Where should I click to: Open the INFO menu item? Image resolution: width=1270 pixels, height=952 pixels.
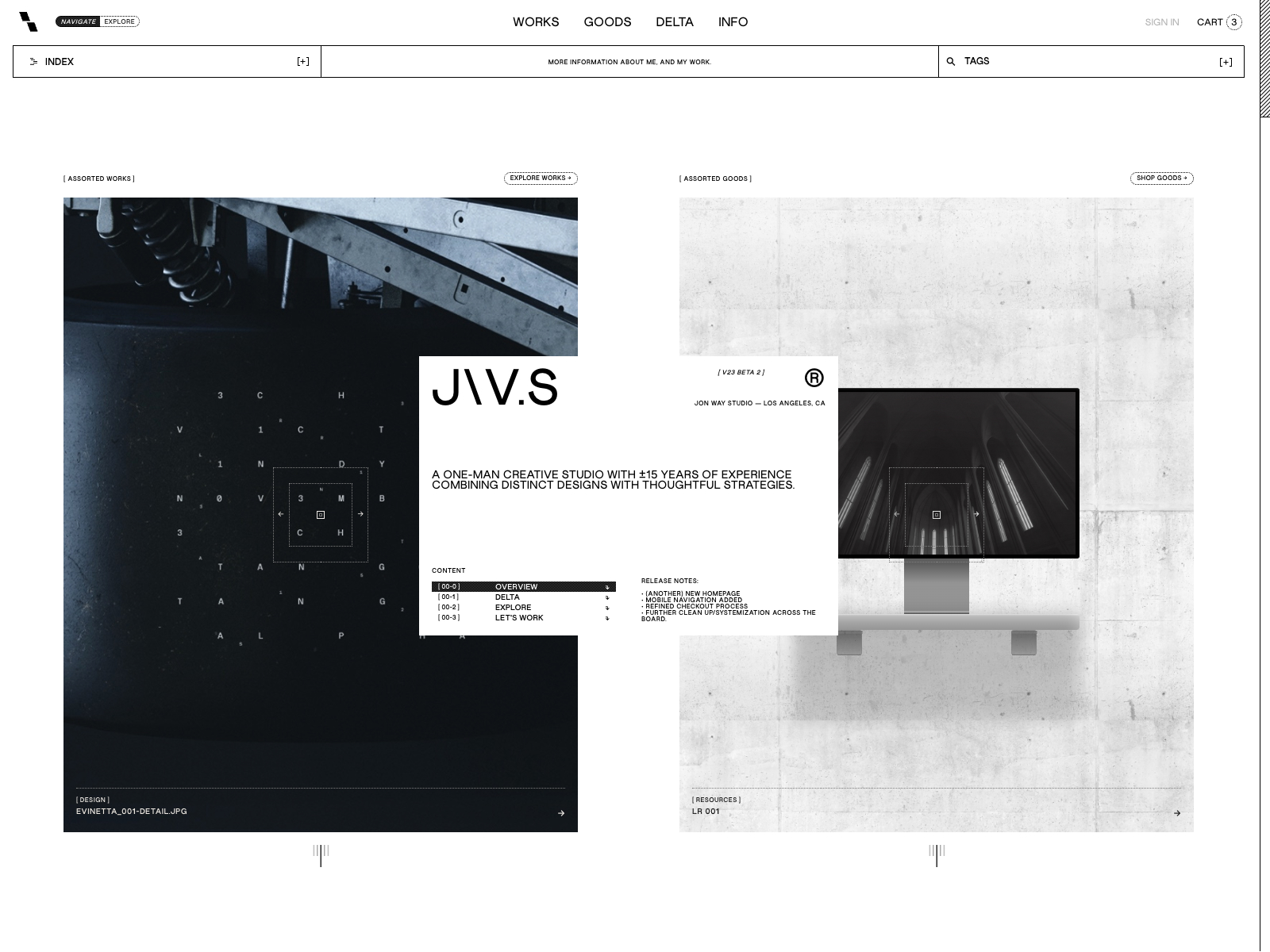point(733,21)
